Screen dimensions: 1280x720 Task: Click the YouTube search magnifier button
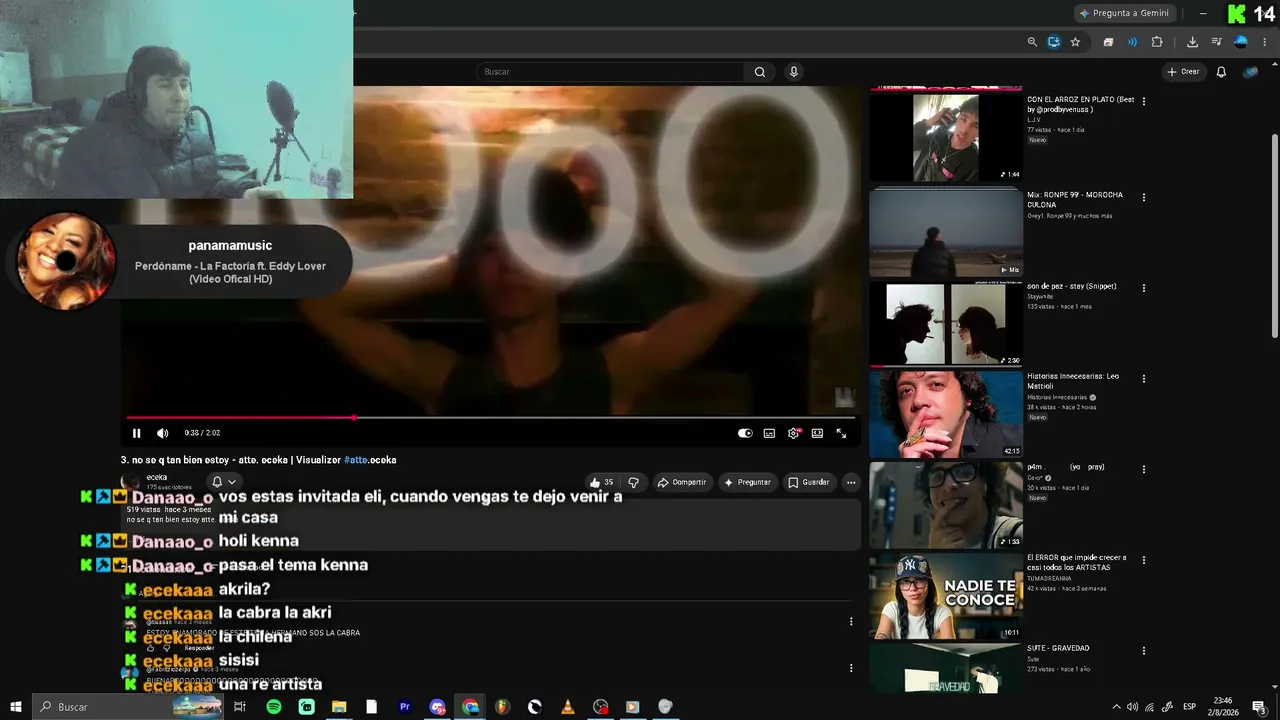(760, 72)
